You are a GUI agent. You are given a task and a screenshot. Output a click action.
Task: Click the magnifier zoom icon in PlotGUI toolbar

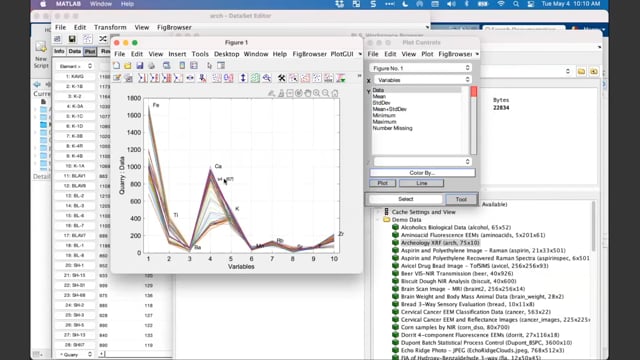click(x=267, y=78)
